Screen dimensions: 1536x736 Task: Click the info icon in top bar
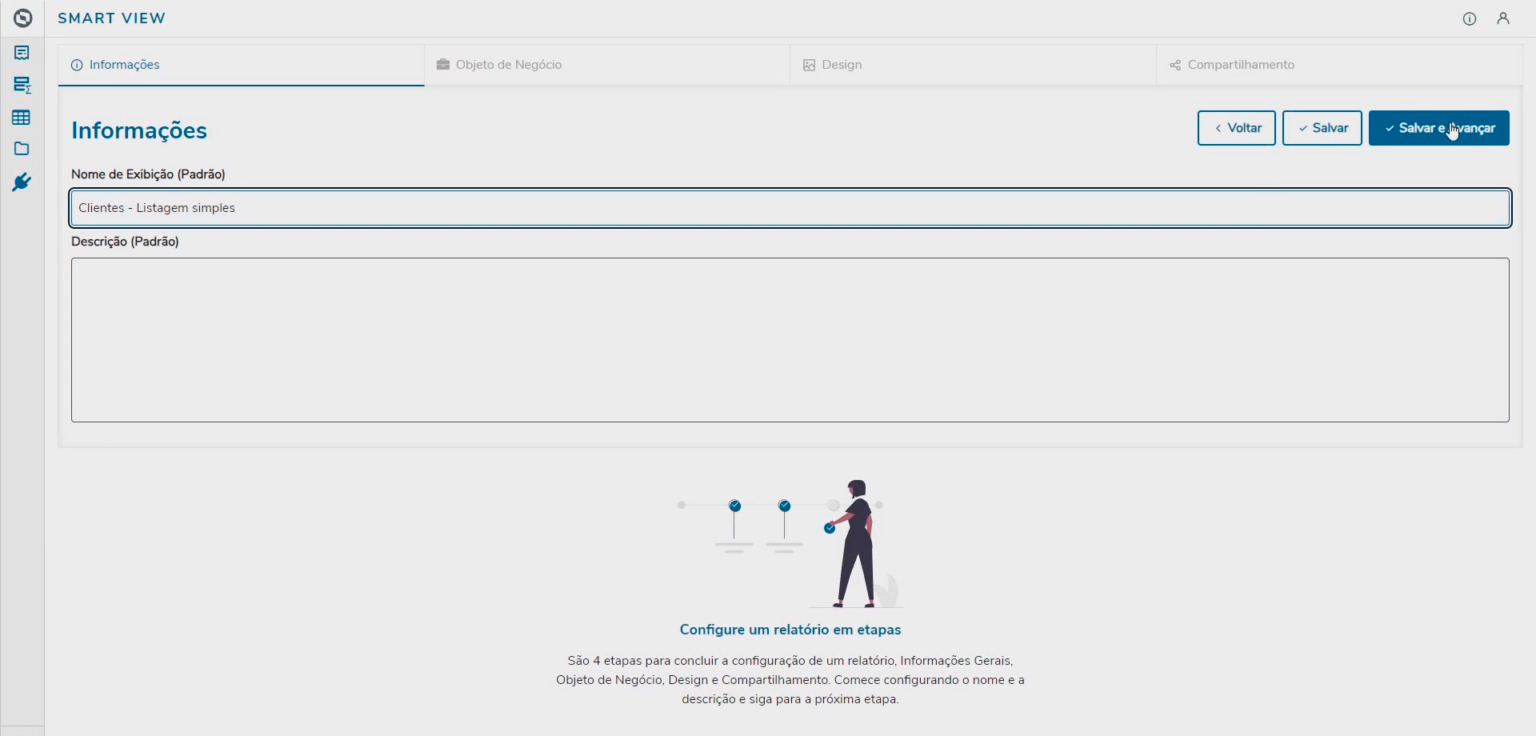1469,18
